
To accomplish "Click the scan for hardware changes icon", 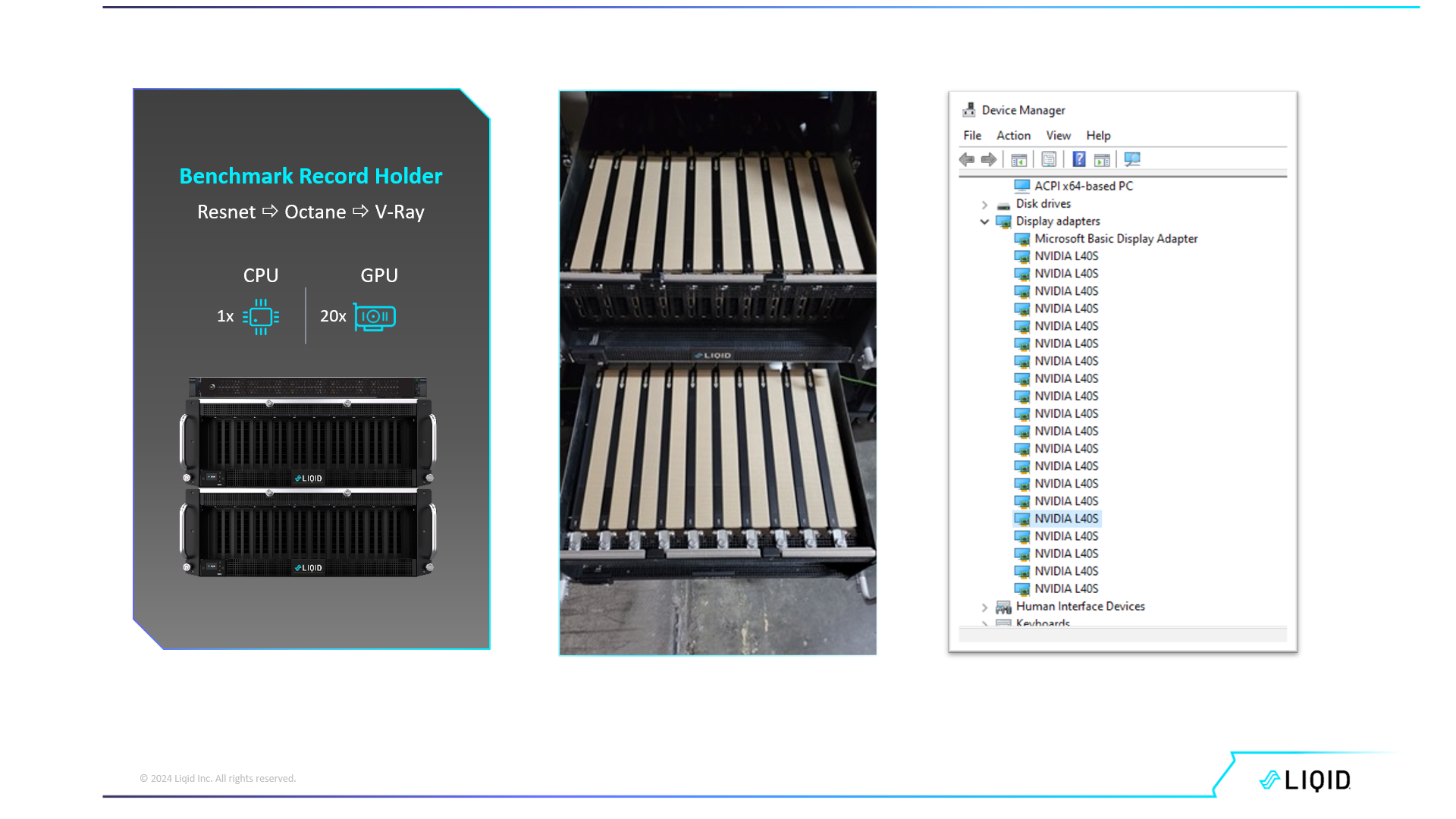I will point(1132,159).
